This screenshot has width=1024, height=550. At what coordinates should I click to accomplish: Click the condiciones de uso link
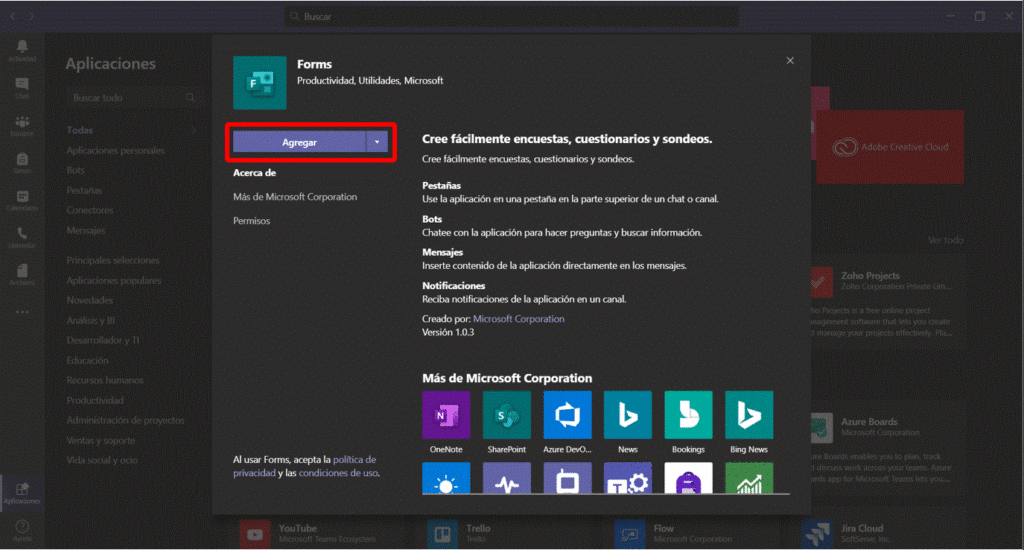(338, 473)
